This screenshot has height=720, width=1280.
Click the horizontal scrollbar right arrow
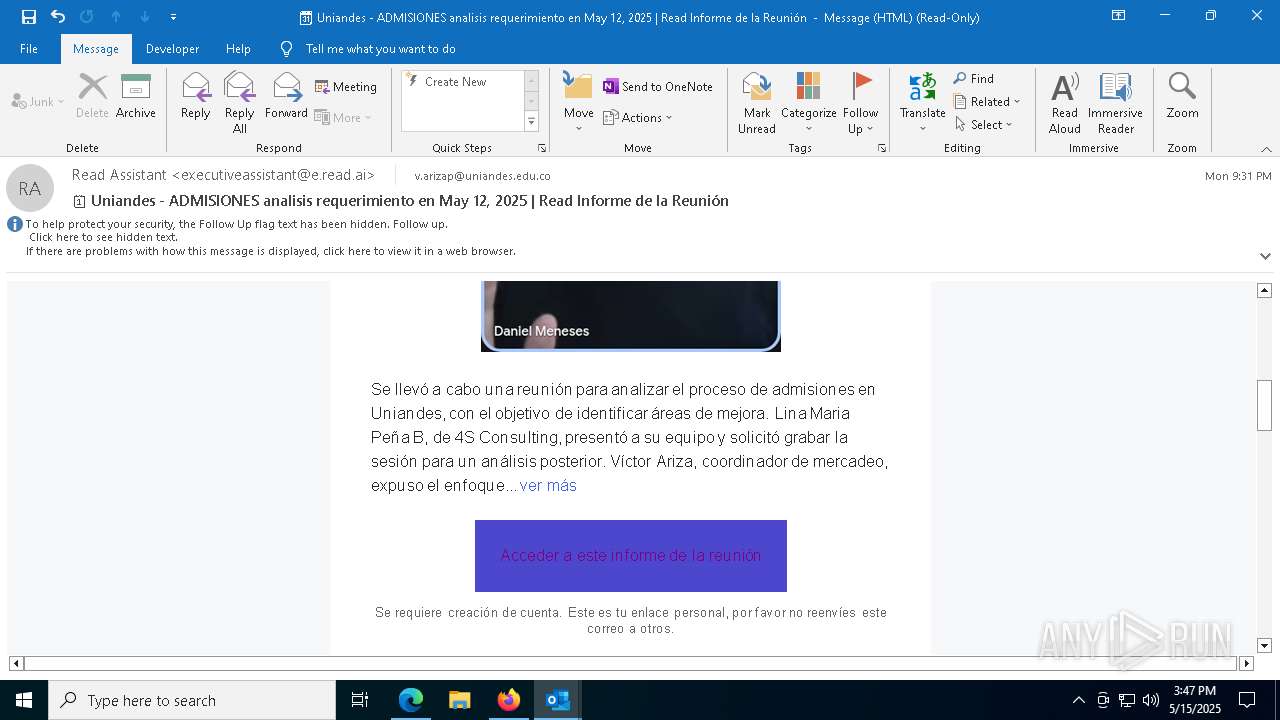[1246, 663]
